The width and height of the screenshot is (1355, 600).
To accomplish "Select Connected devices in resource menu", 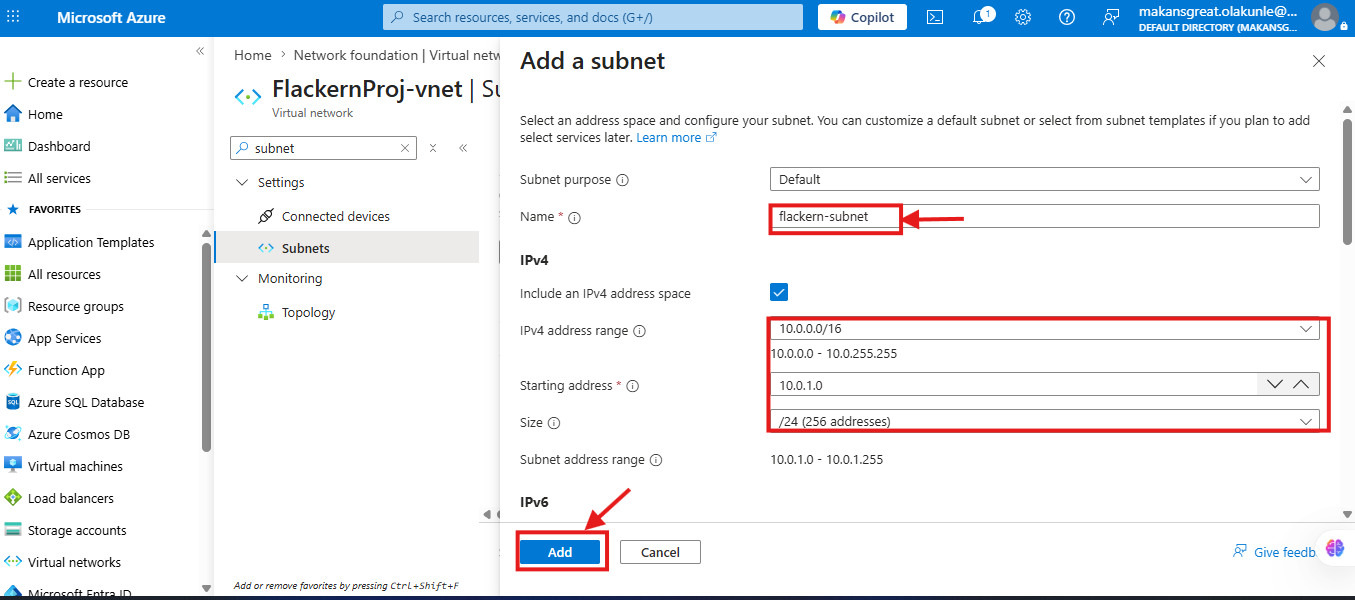I will coord(336,216).
